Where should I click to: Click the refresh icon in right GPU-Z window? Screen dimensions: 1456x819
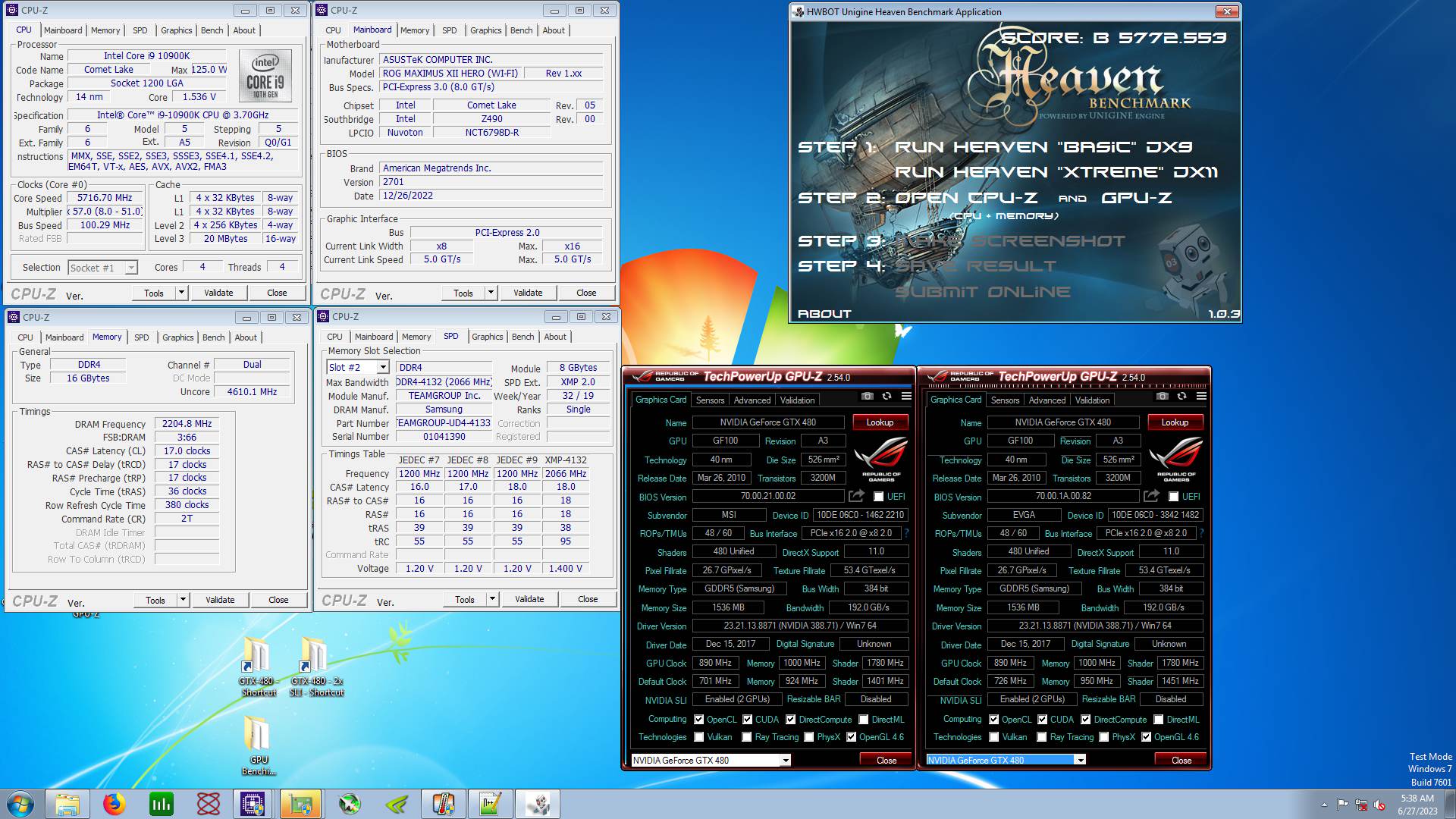pos(1181,397)
